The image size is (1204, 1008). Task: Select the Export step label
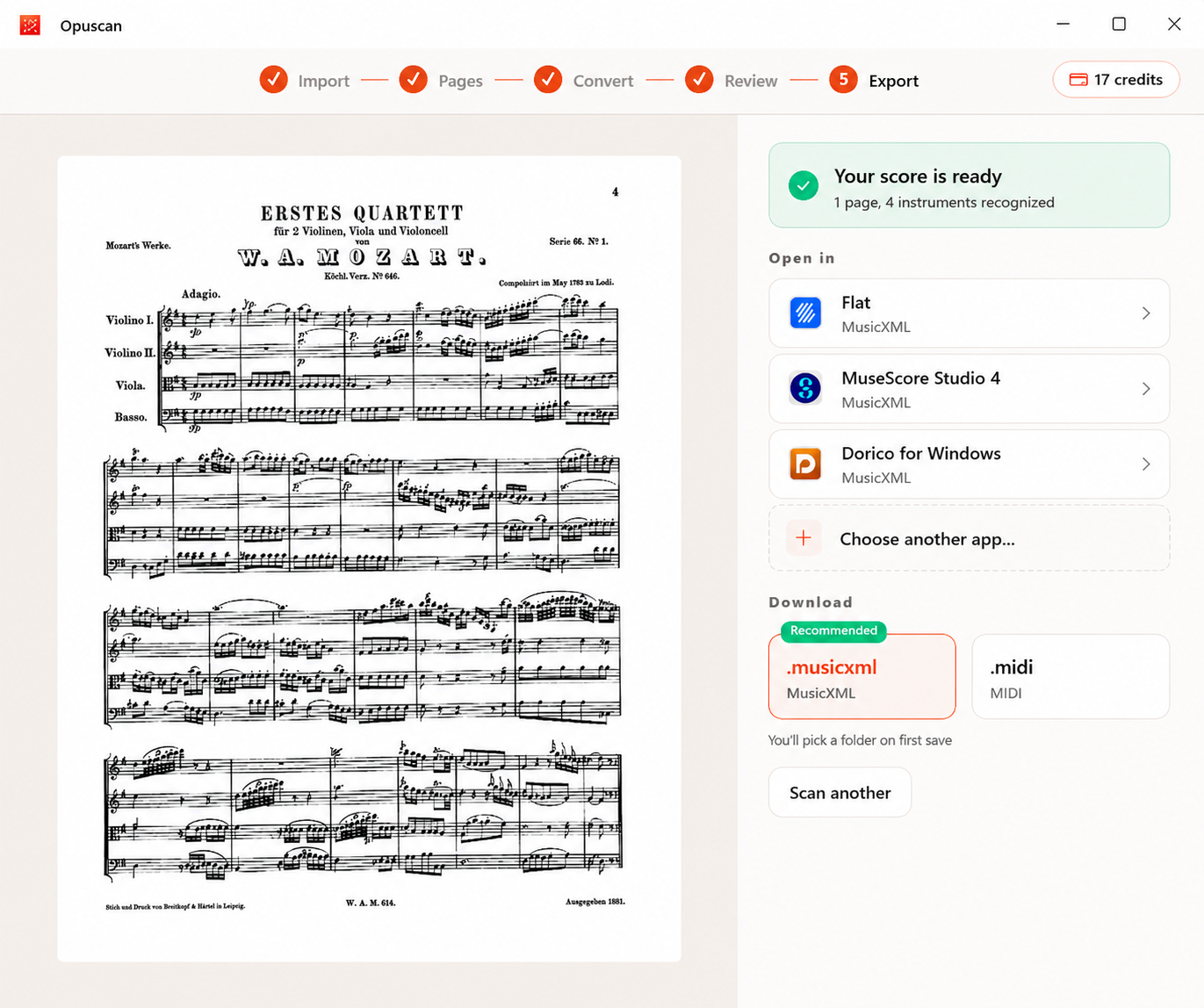[x=894, y=81]
